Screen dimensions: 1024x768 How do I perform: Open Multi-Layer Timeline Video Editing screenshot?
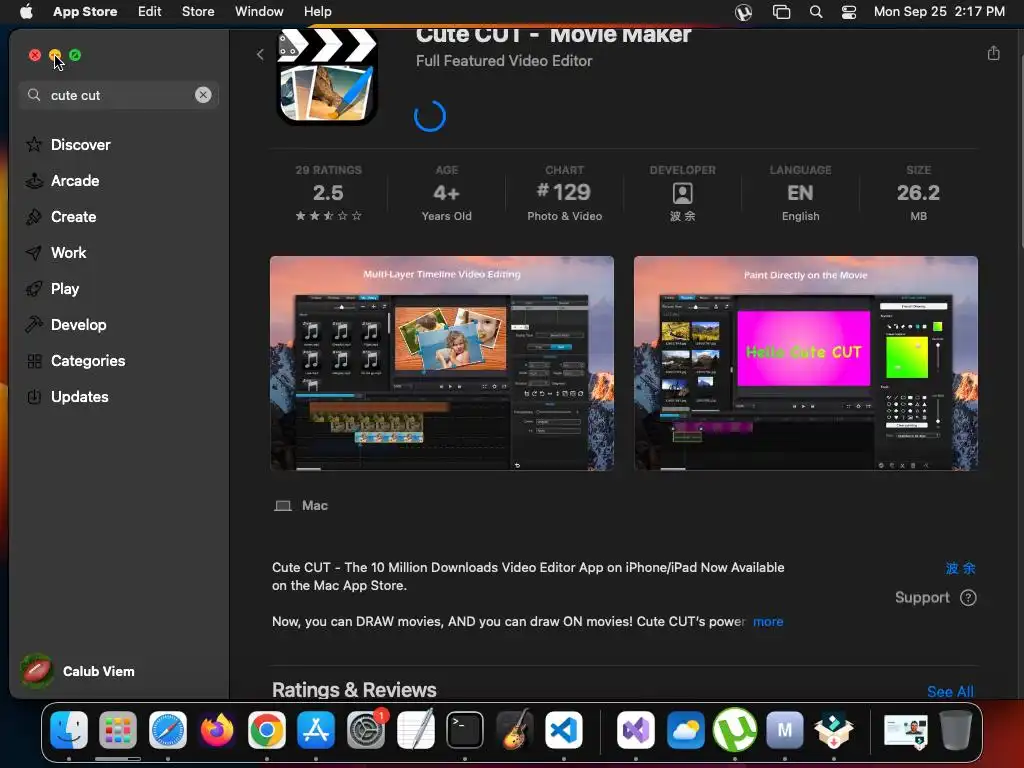coord(441,363)
